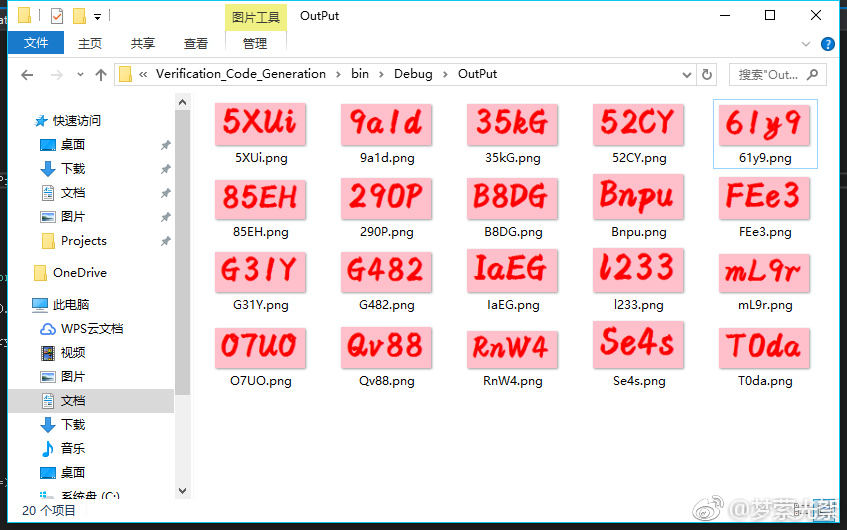Expand the ribbon with the chevron

click(x=807, y=44)
